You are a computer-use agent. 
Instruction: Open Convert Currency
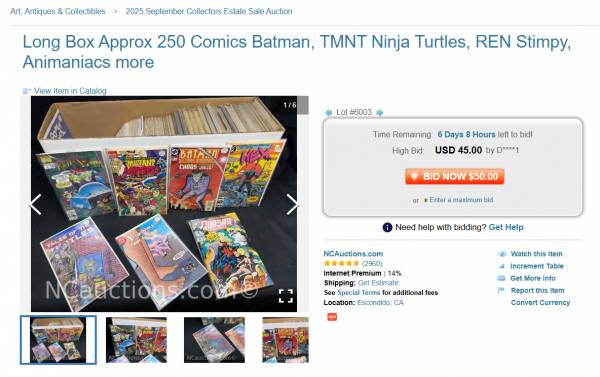pyautogui.click(x=540, y=302)
